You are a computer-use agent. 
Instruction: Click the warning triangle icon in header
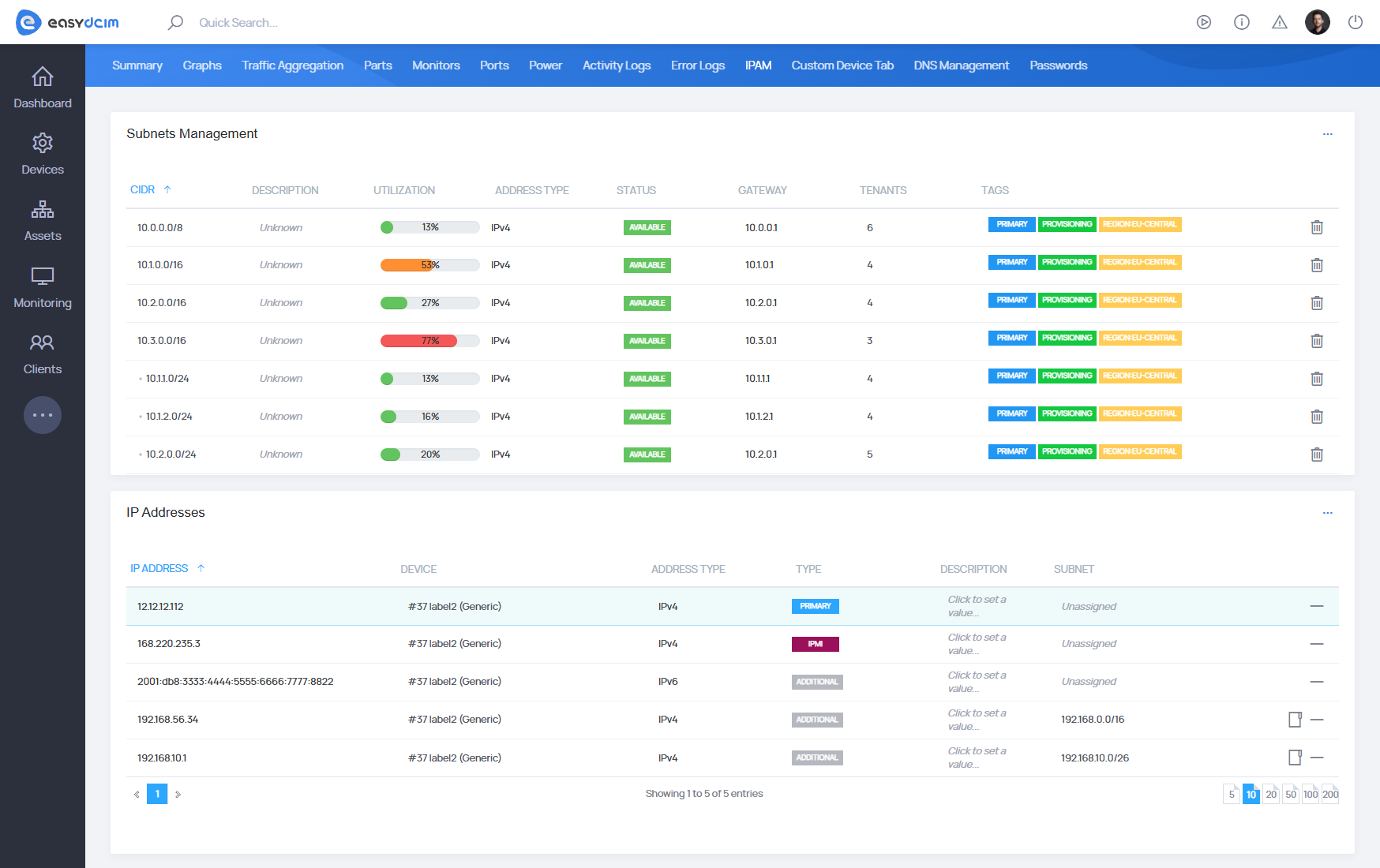pyautogui.click(x=1280, y=22)
